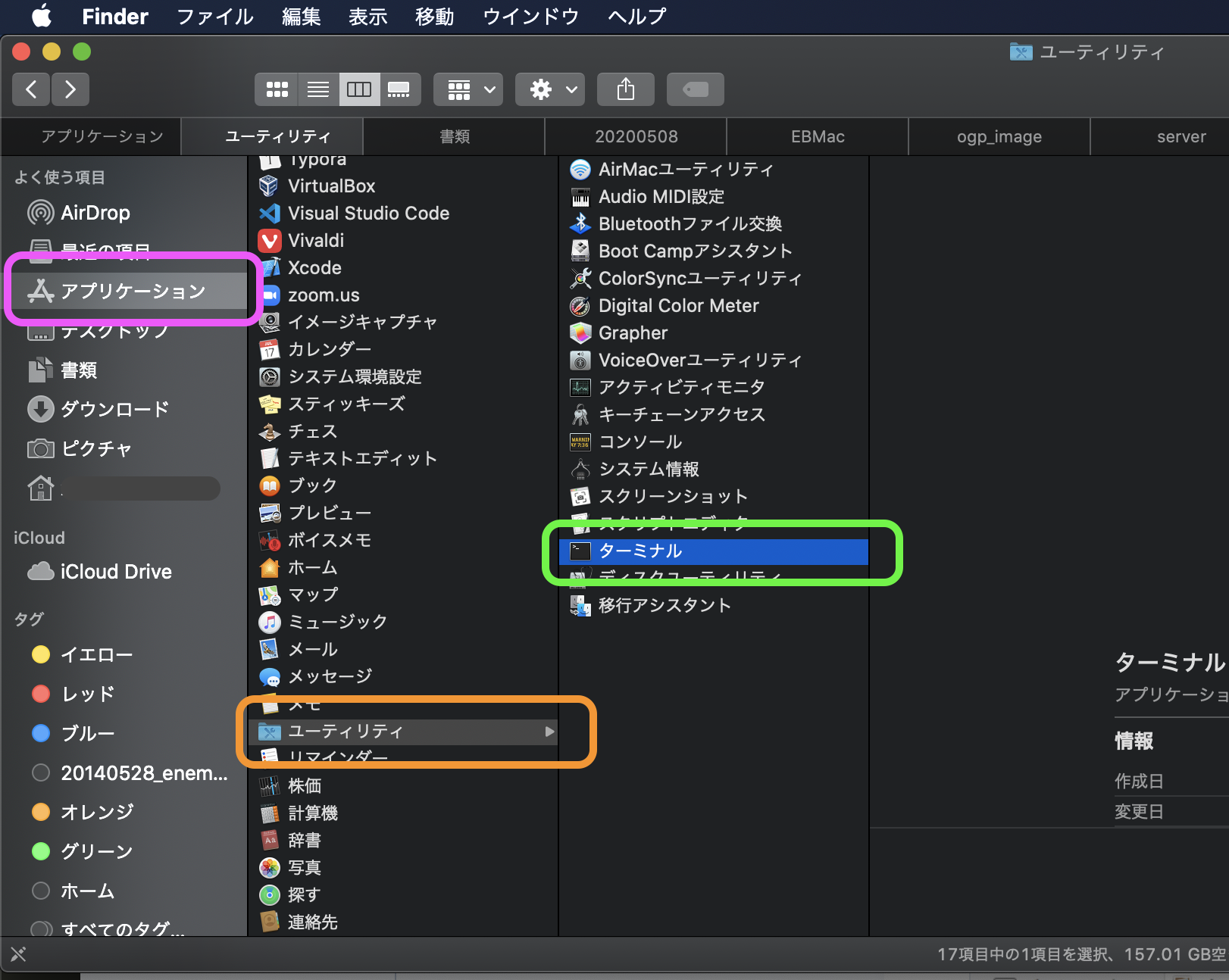This screenshot has height=980, width=1229.
Task: Select Bluetoothファイル交換 item
Action: click(x=714, y=224)
